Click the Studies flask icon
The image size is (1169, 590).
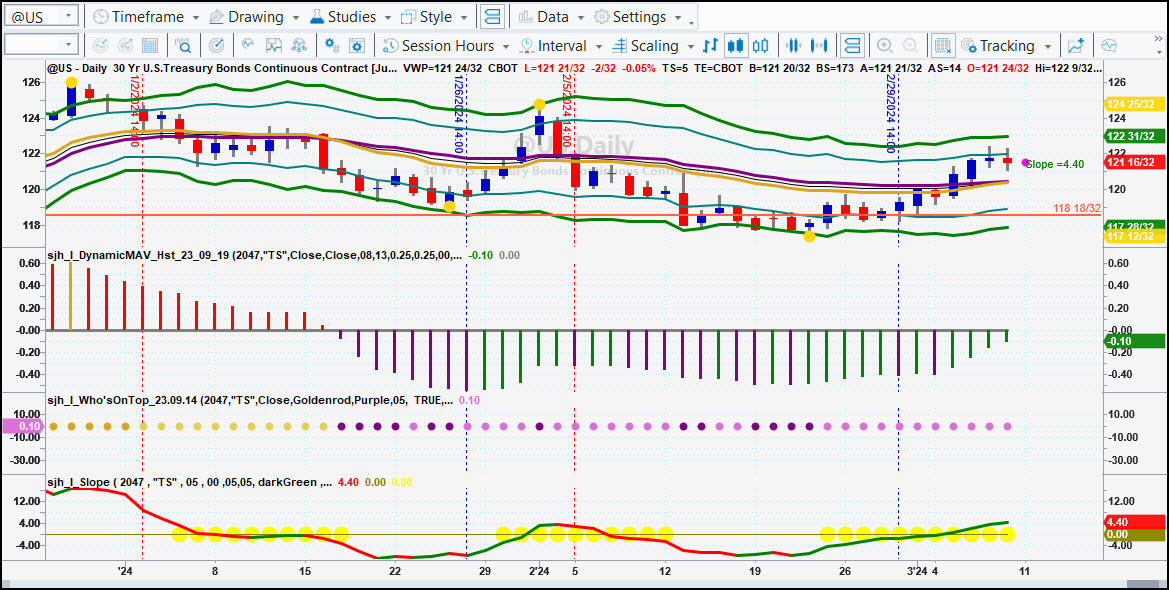[x=317, y=16]
